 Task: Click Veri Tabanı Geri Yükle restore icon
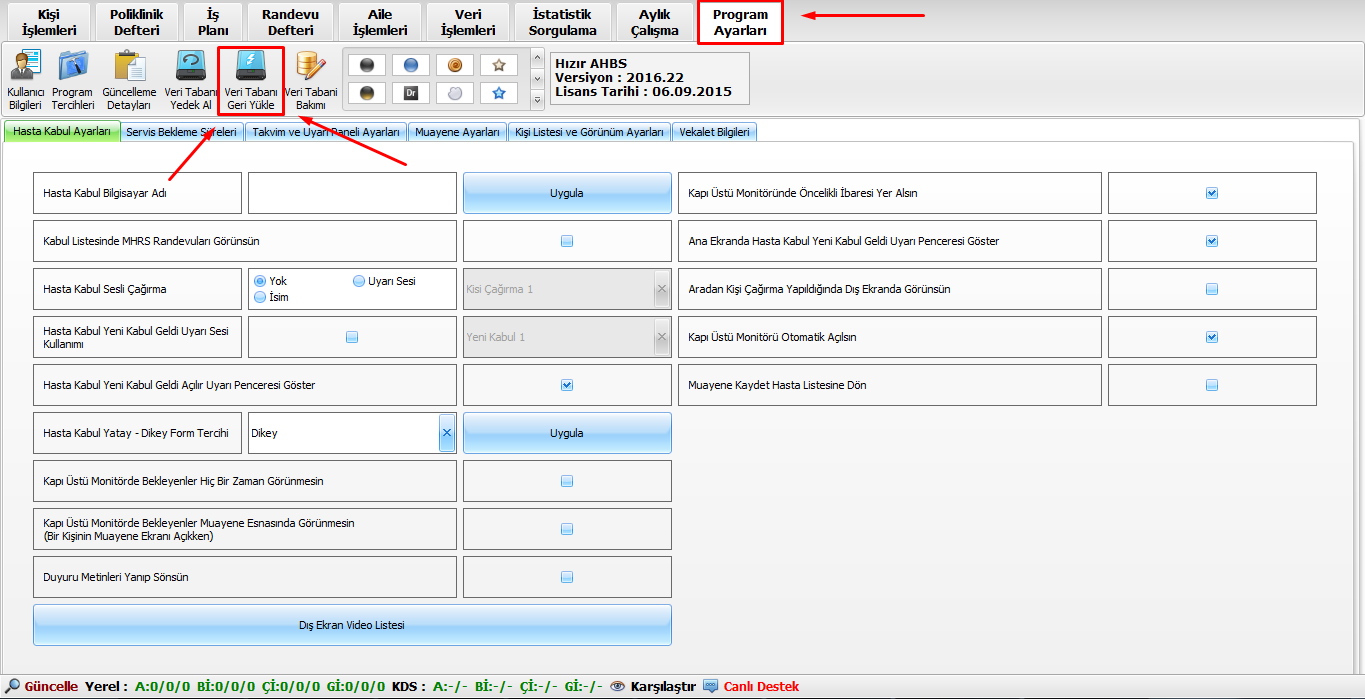(251, 79)
